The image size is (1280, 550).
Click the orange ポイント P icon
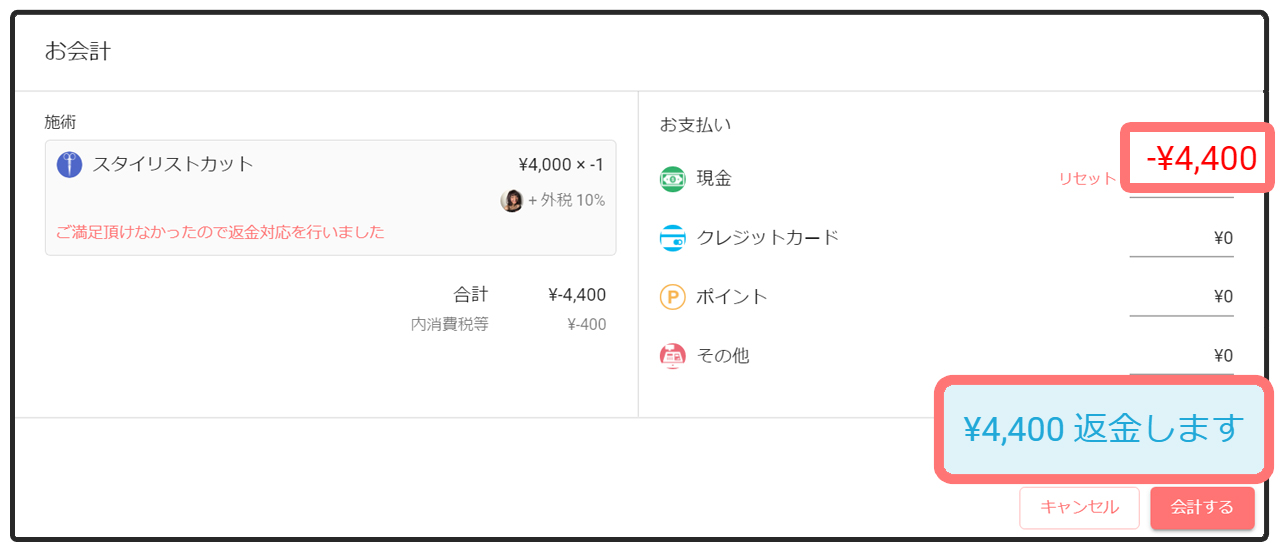click(x=673, y=297)
